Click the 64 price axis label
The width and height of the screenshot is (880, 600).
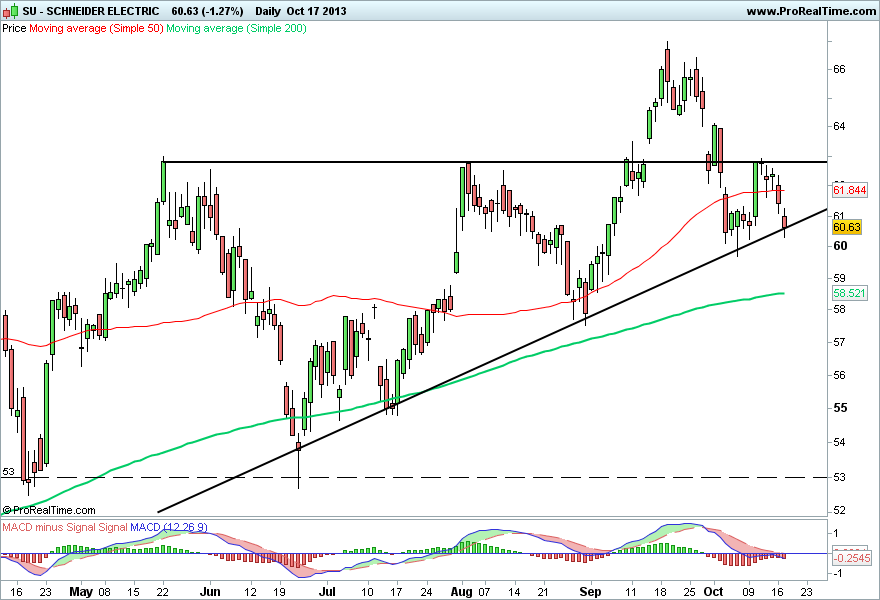coord(840,126)
